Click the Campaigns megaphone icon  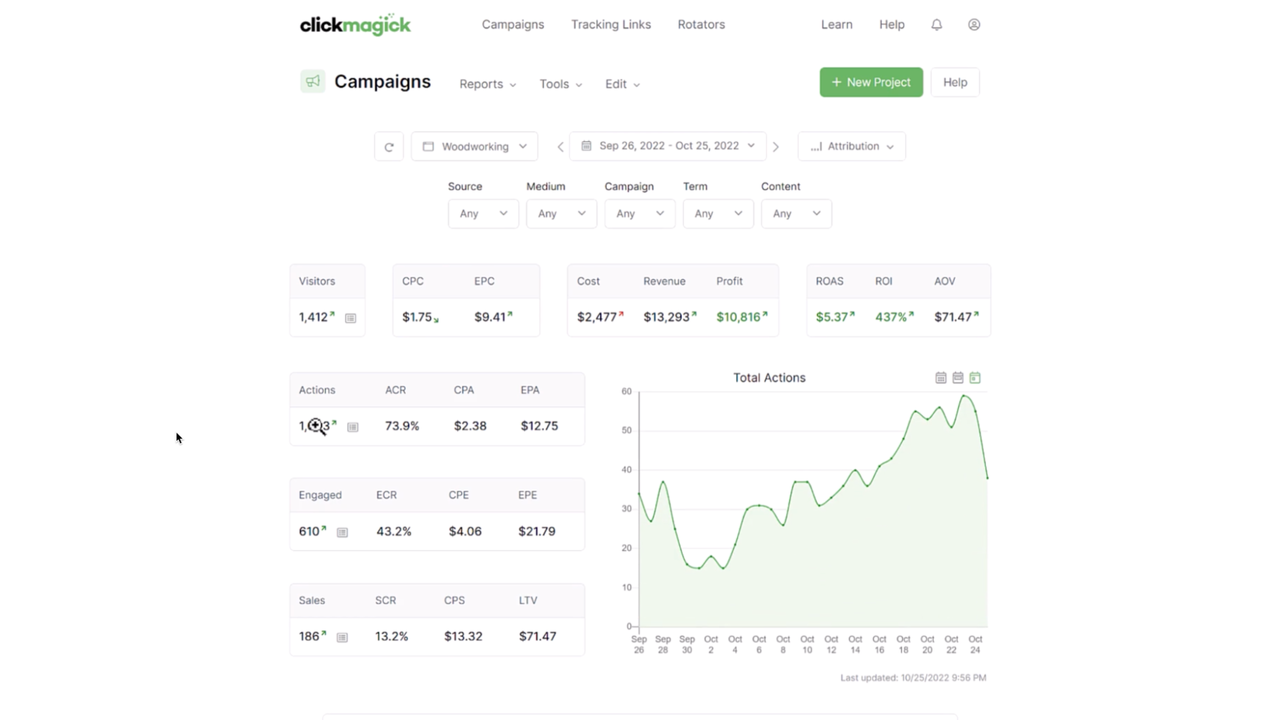tap(313, 82)
